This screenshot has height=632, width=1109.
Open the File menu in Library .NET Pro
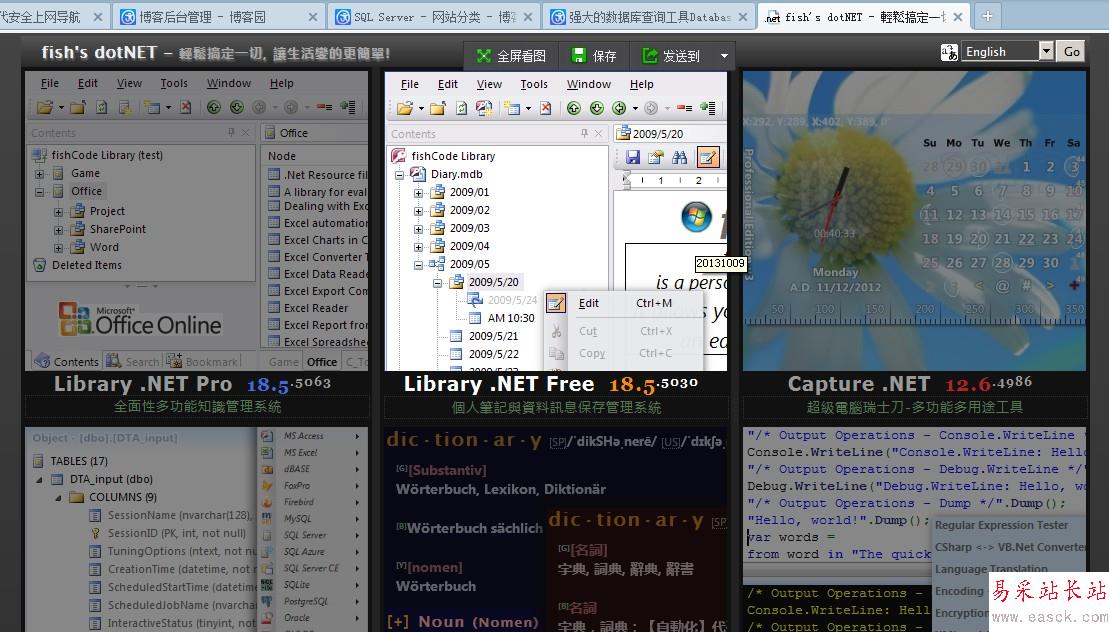click(50, 83)
